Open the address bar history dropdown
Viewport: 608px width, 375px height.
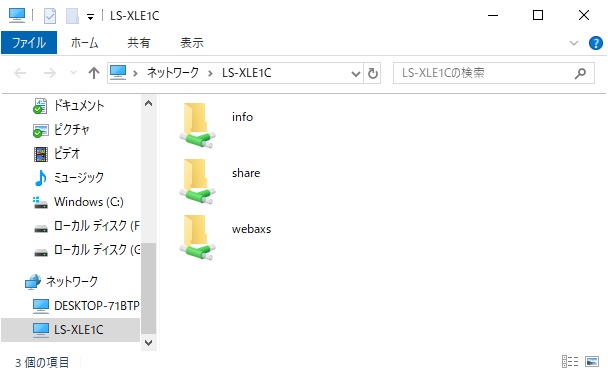356,73
